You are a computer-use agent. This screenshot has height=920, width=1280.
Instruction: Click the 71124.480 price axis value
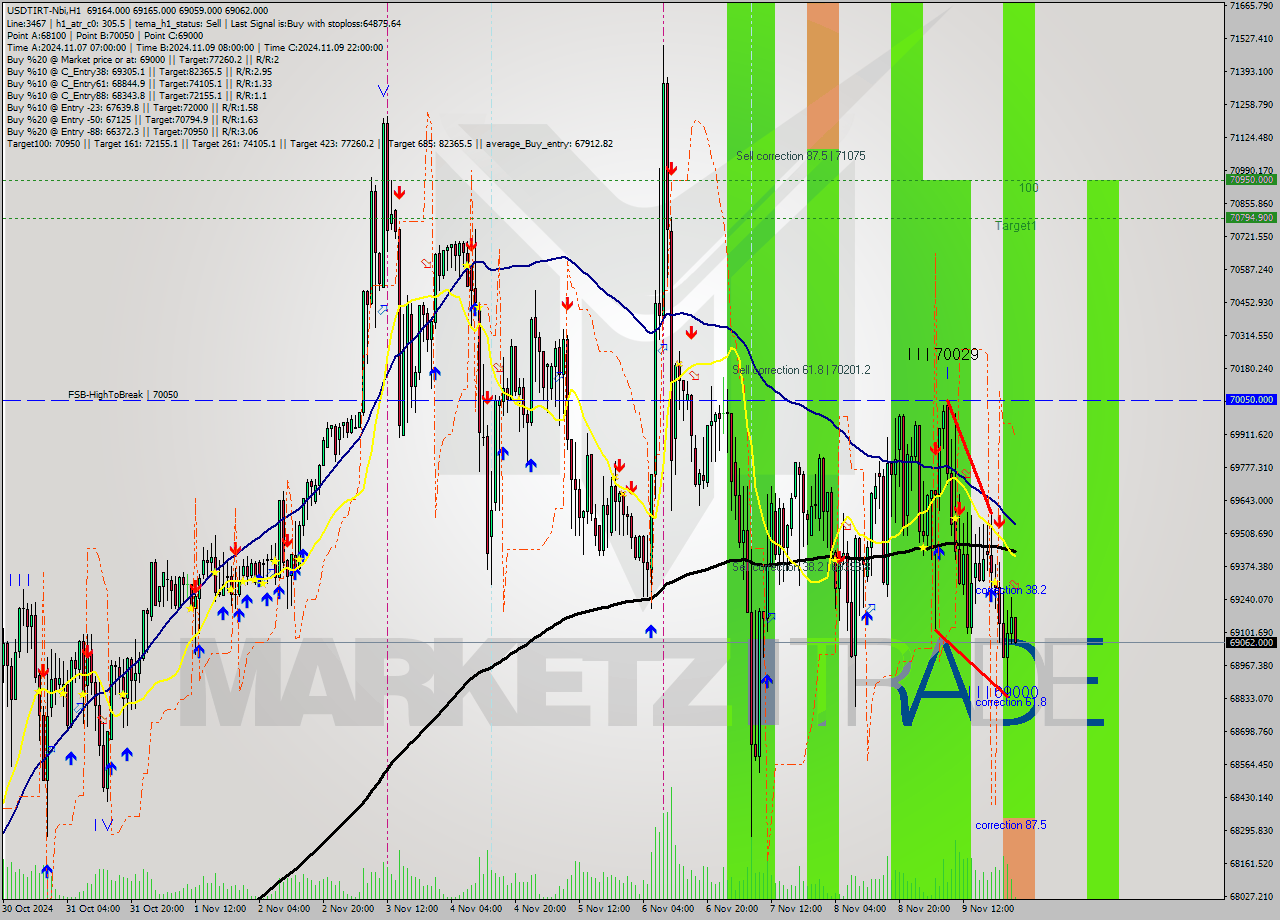click(x=1253, y=138)
